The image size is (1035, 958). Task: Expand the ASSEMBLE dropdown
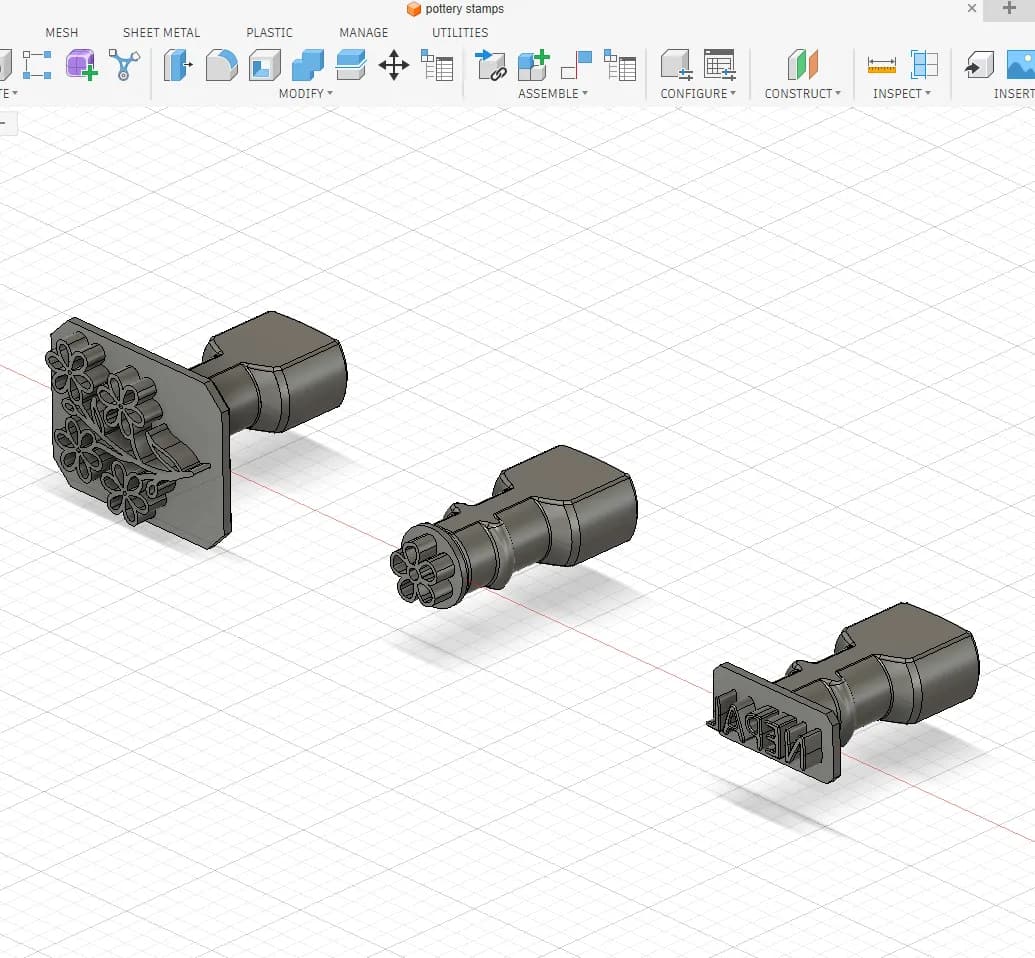pos(552,94)
